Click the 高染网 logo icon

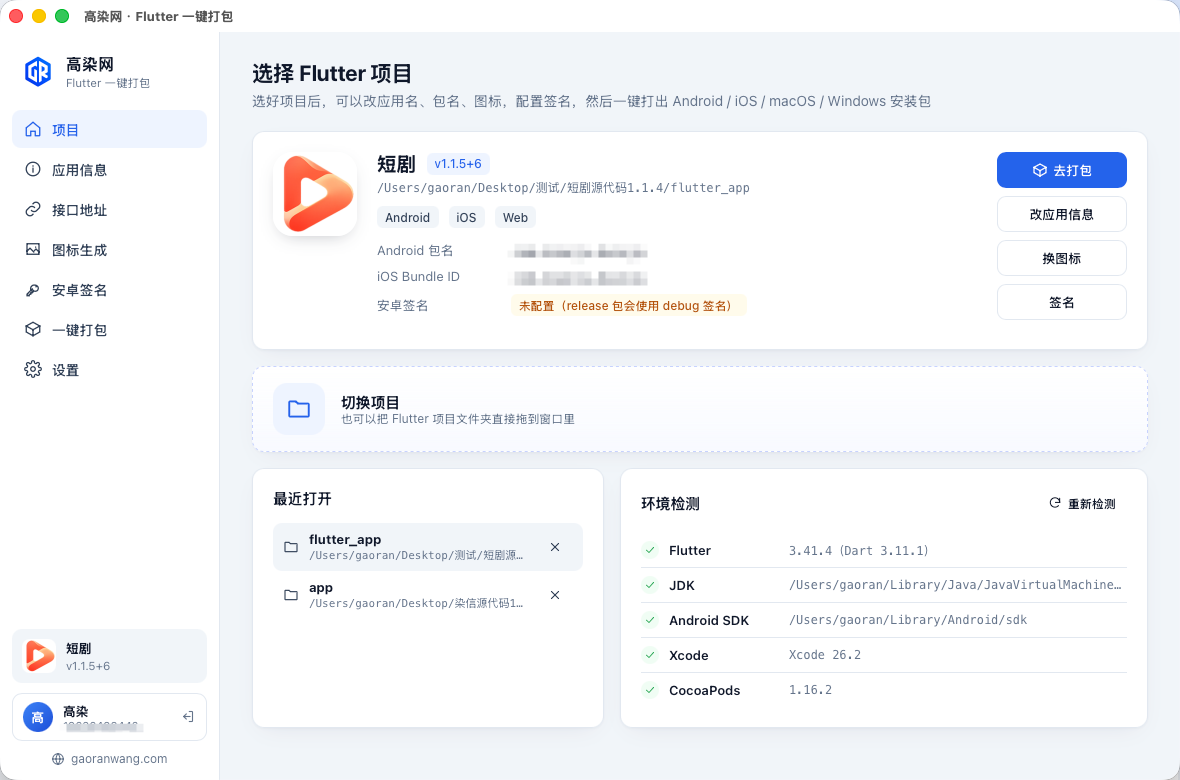coord(38,72)
